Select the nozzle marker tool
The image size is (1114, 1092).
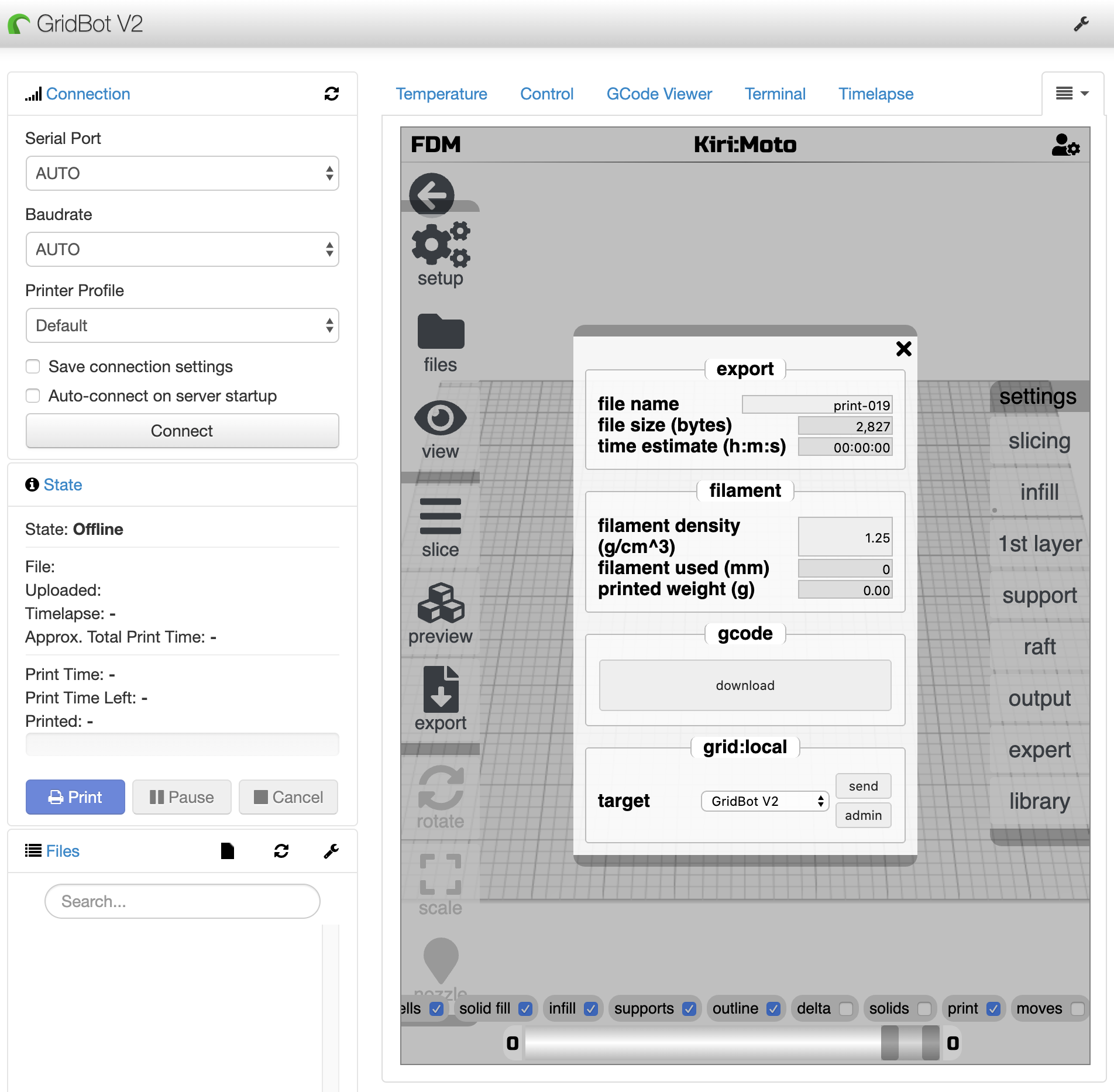(441, 969)
